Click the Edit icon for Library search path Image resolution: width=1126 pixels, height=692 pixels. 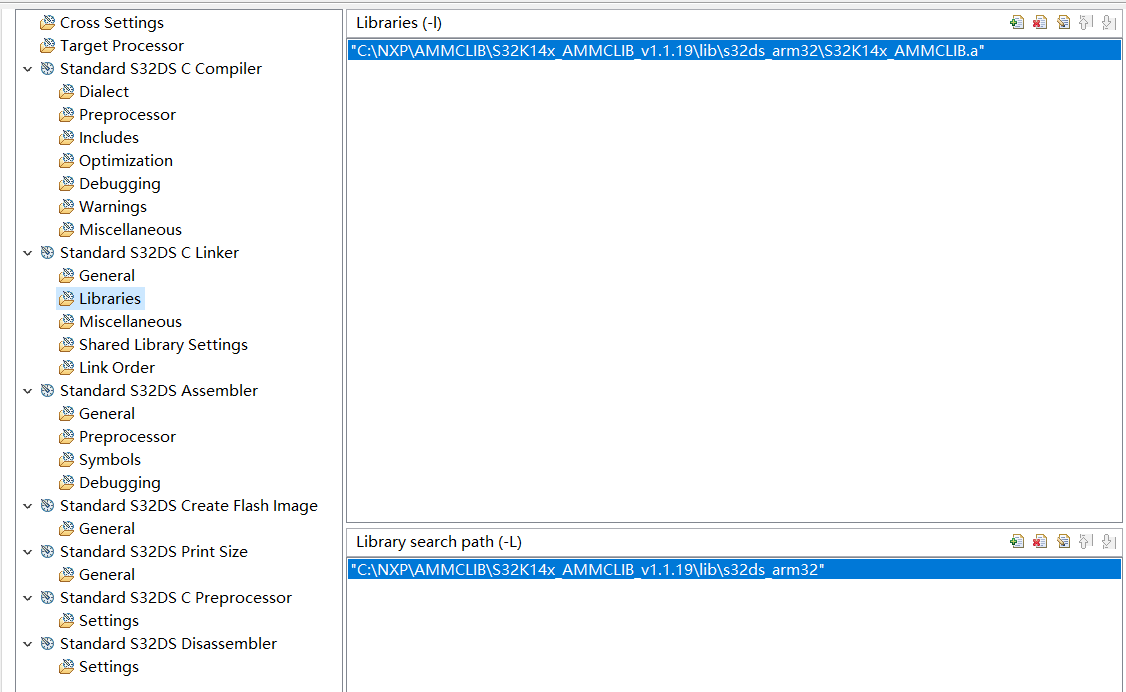pos(1063,541)
